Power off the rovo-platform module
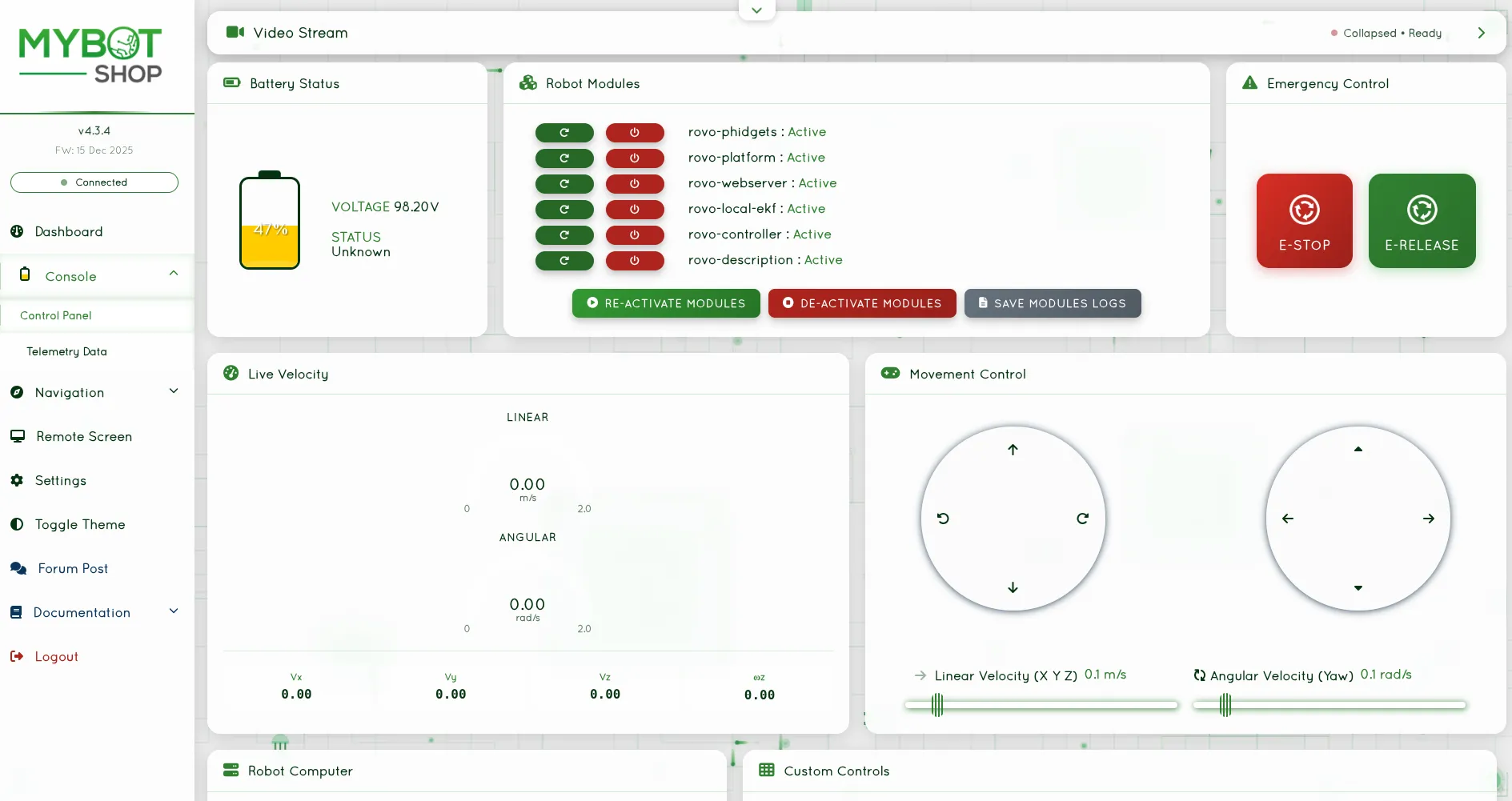This screenshot has width=1512, height=801. pos(635,158)
